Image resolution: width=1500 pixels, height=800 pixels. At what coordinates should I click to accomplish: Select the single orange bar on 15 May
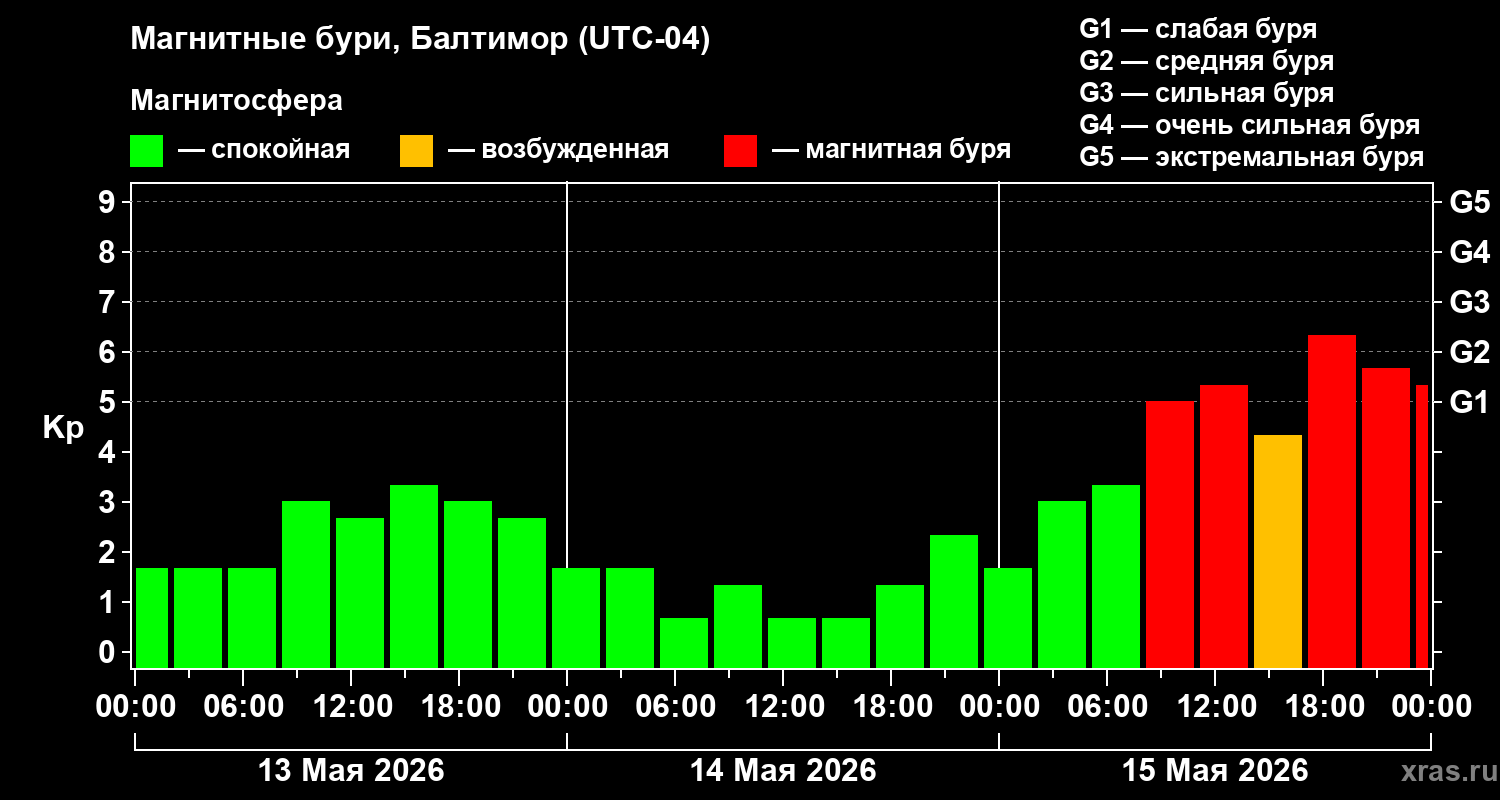[1278, 551]
